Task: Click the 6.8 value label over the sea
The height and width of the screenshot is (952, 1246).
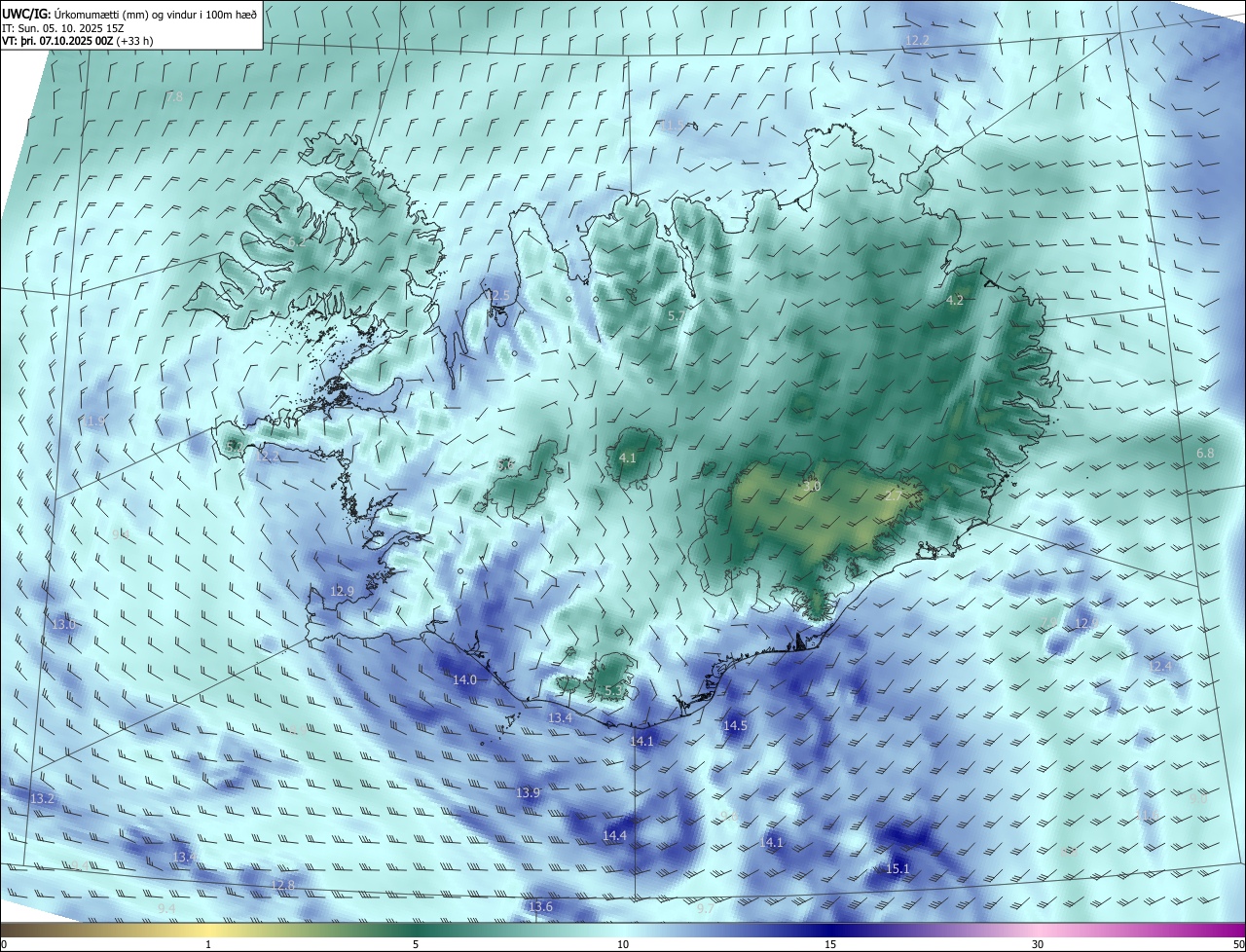Action: [1205, 454]
